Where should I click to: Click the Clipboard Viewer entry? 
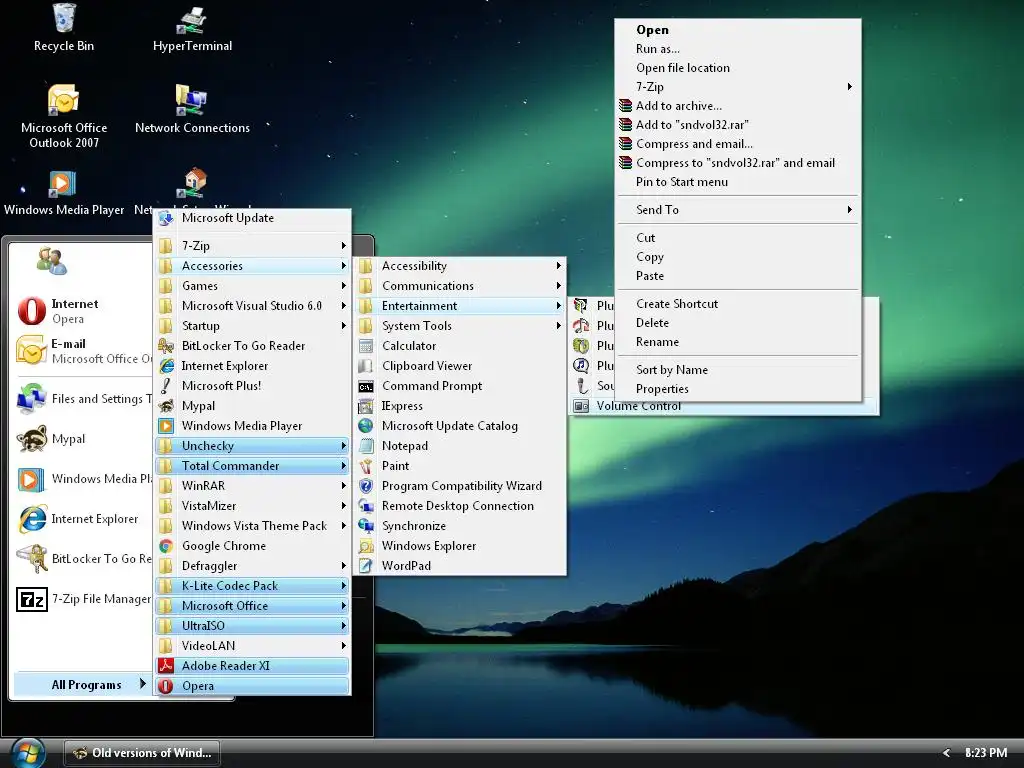click(x=460, y=366)
